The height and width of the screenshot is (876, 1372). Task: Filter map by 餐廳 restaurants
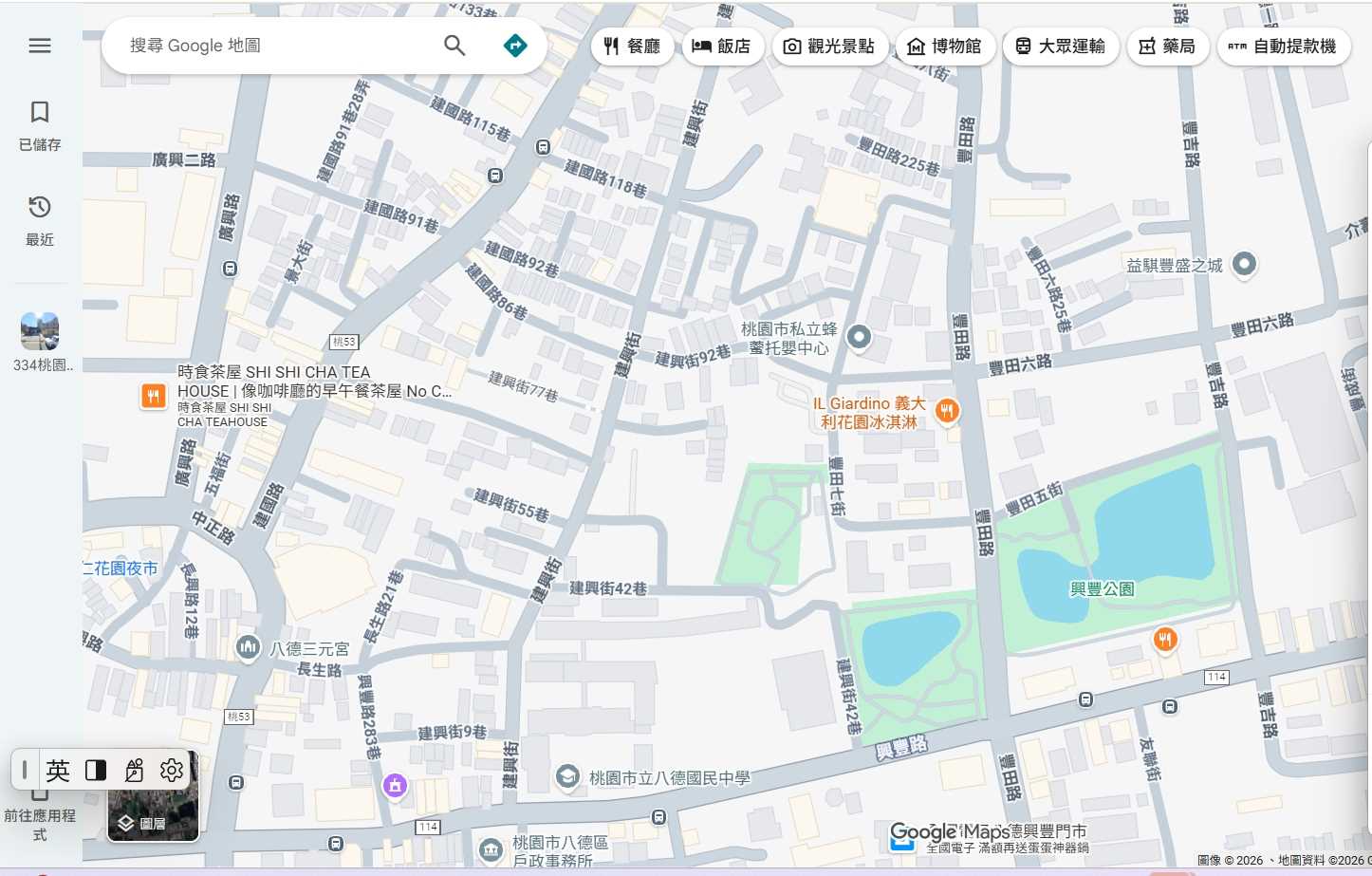point(632,47)
